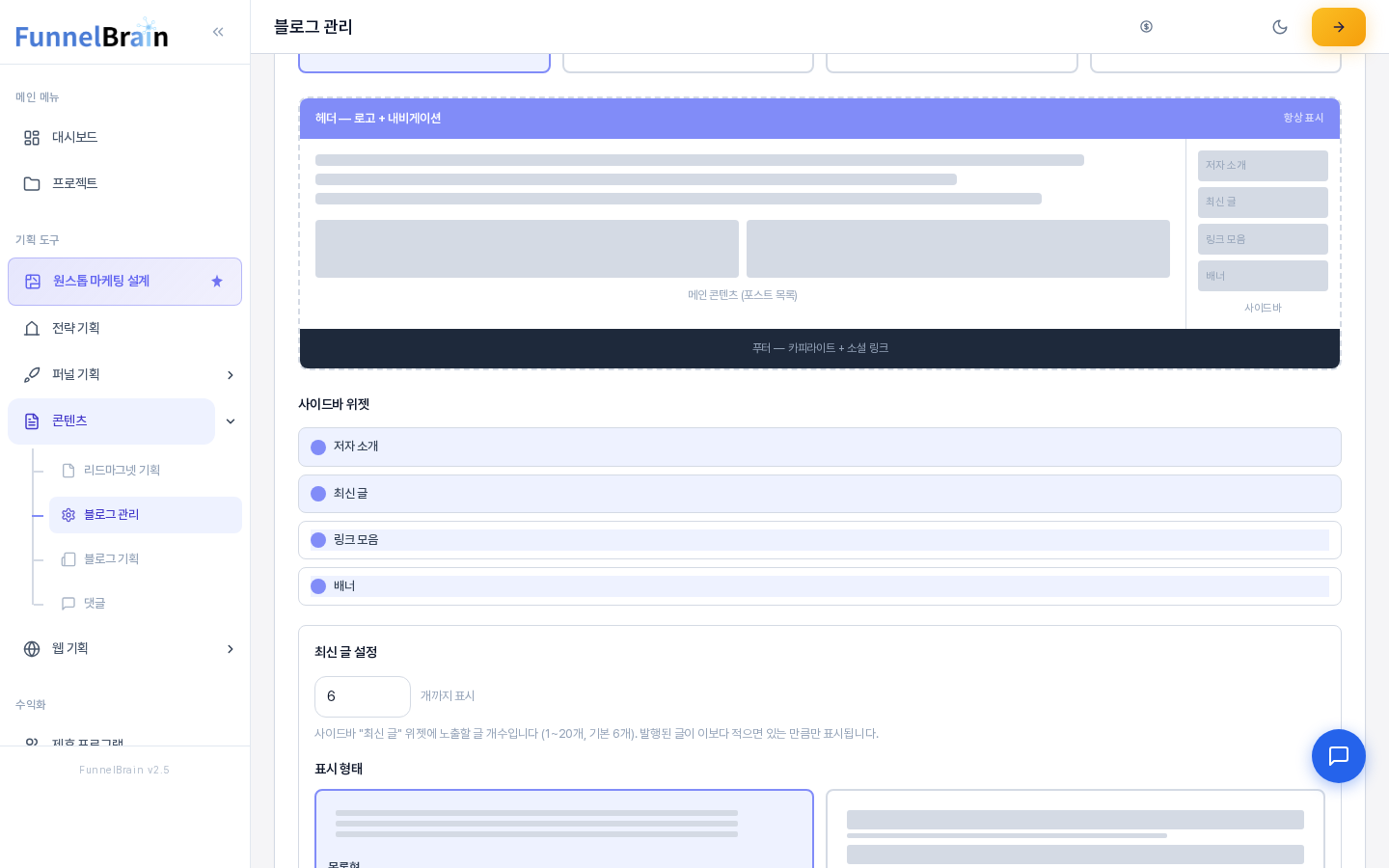1389x868 pixels.
Task: Click the 리드마그넷 기획 file icon
Action: coord(68,471)
